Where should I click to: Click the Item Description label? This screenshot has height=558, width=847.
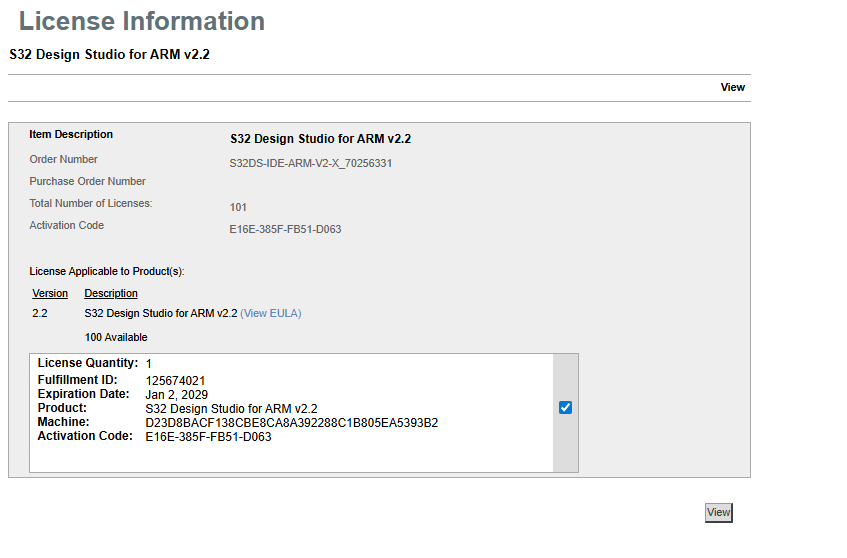coord(71,135)
